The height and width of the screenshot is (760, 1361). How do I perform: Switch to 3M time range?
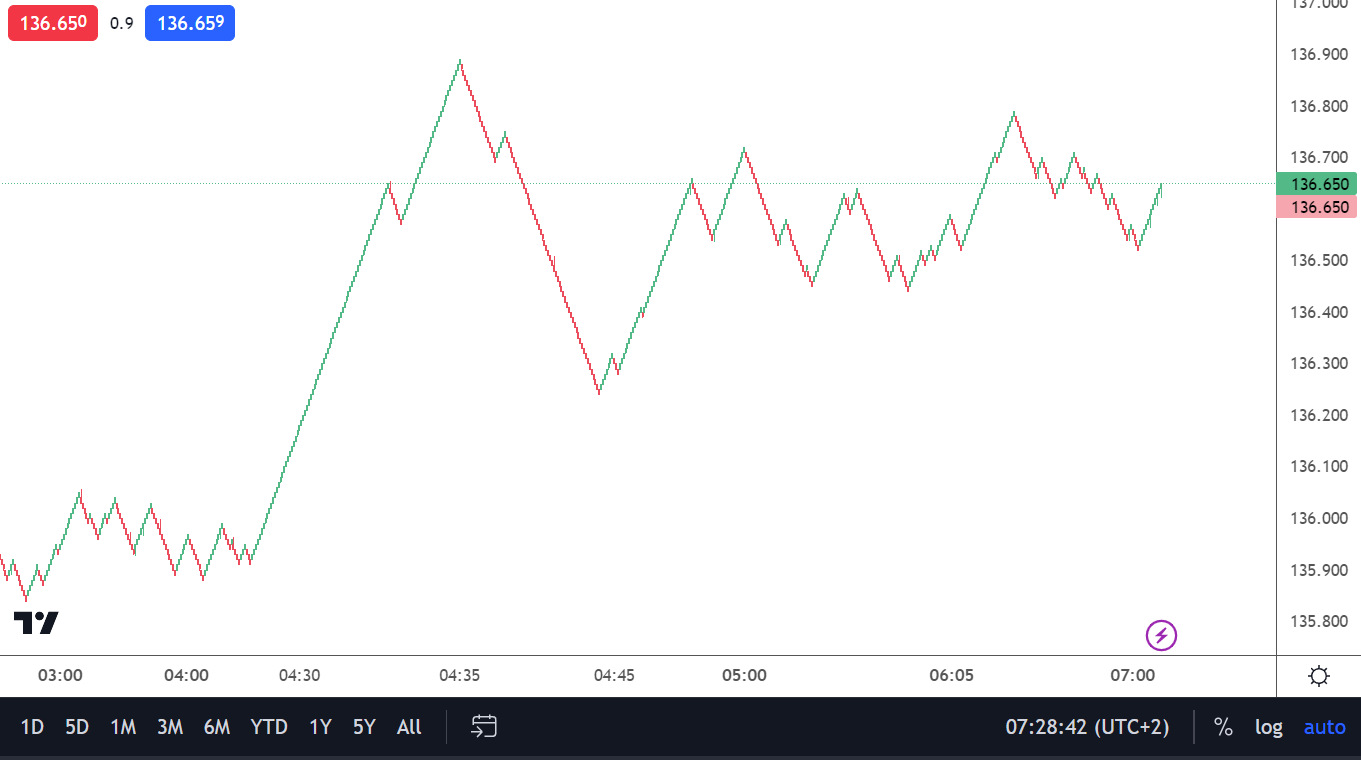170,727
